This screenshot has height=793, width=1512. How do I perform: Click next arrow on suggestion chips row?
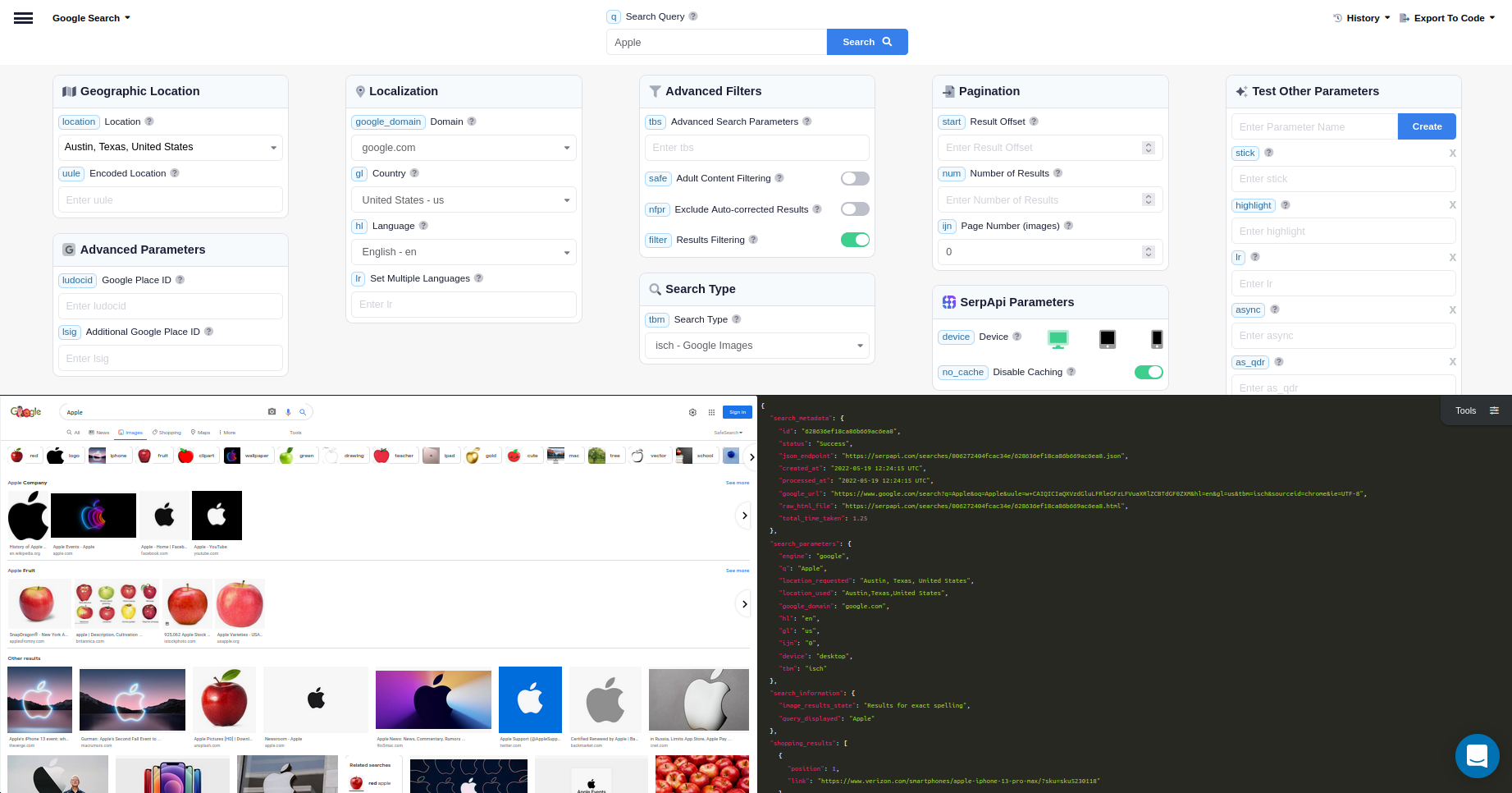pos(751,456)
